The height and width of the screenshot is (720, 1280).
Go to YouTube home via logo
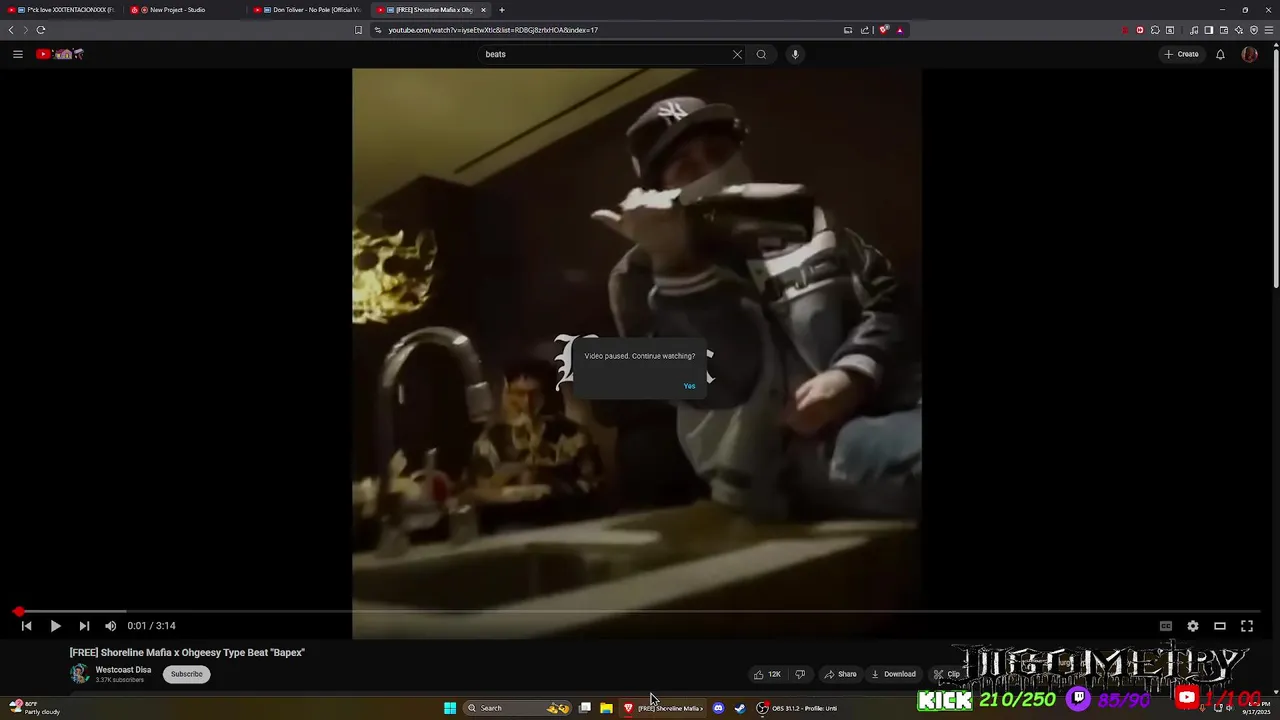point(60,54)
